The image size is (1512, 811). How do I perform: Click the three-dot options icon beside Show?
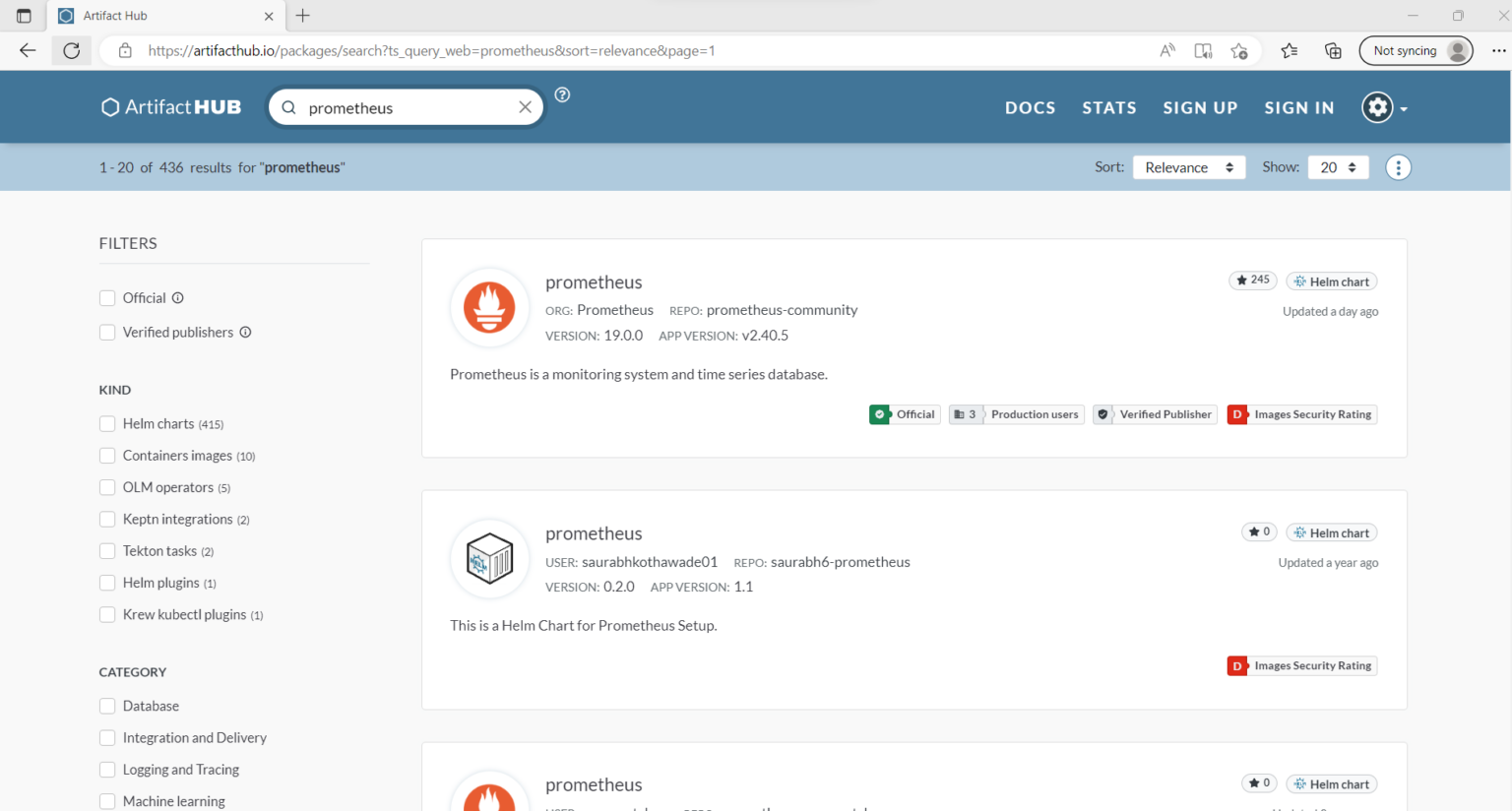[x=1398, y=166]
